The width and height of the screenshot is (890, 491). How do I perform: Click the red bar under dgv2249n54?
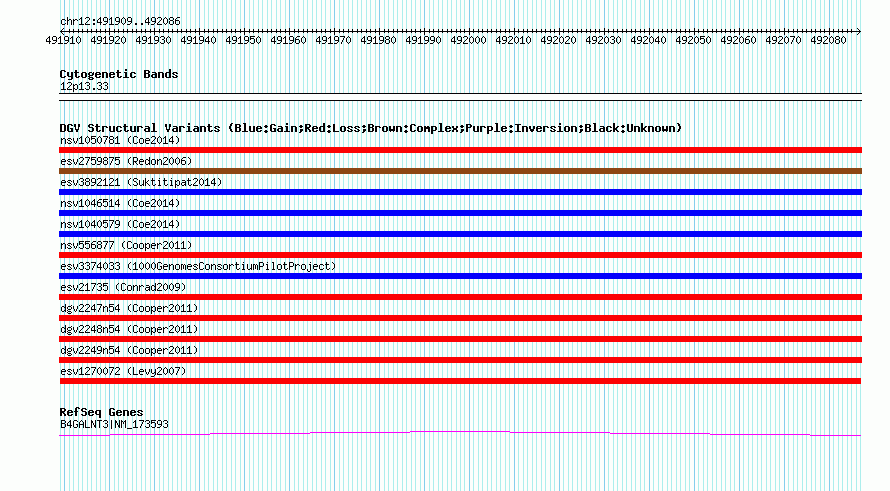(x=460, y=360)
